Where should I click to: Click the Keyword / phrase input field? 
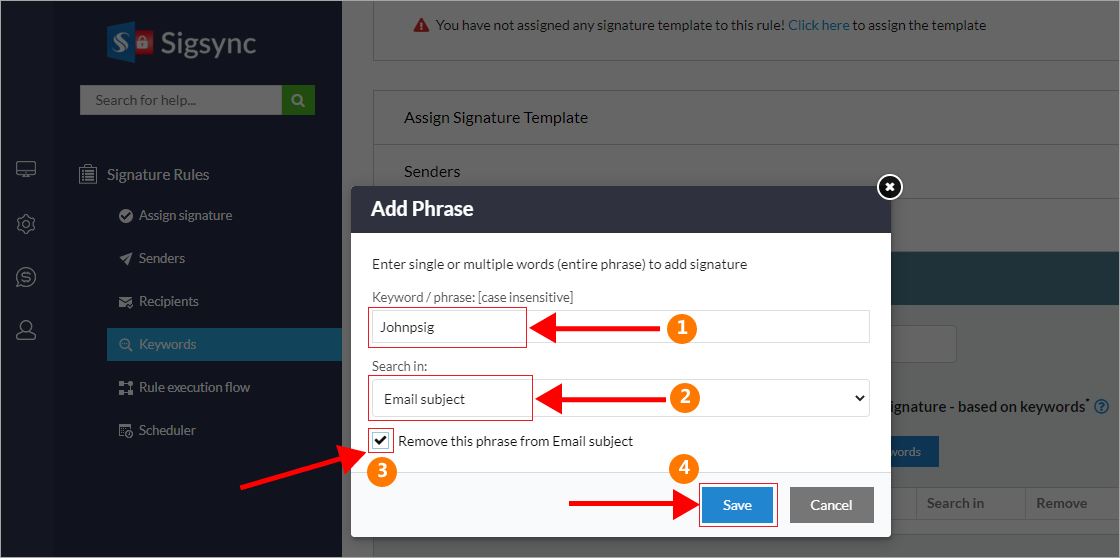click(620, 327)
